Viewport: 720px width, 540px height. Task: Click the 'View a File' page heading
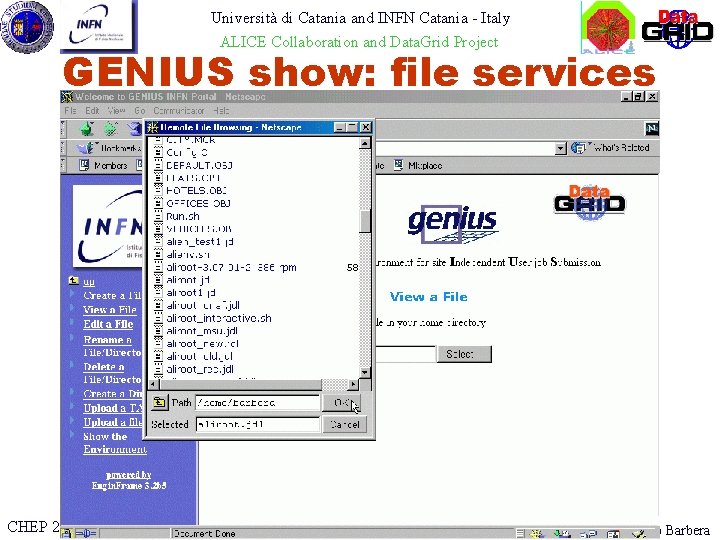(428, 297)
